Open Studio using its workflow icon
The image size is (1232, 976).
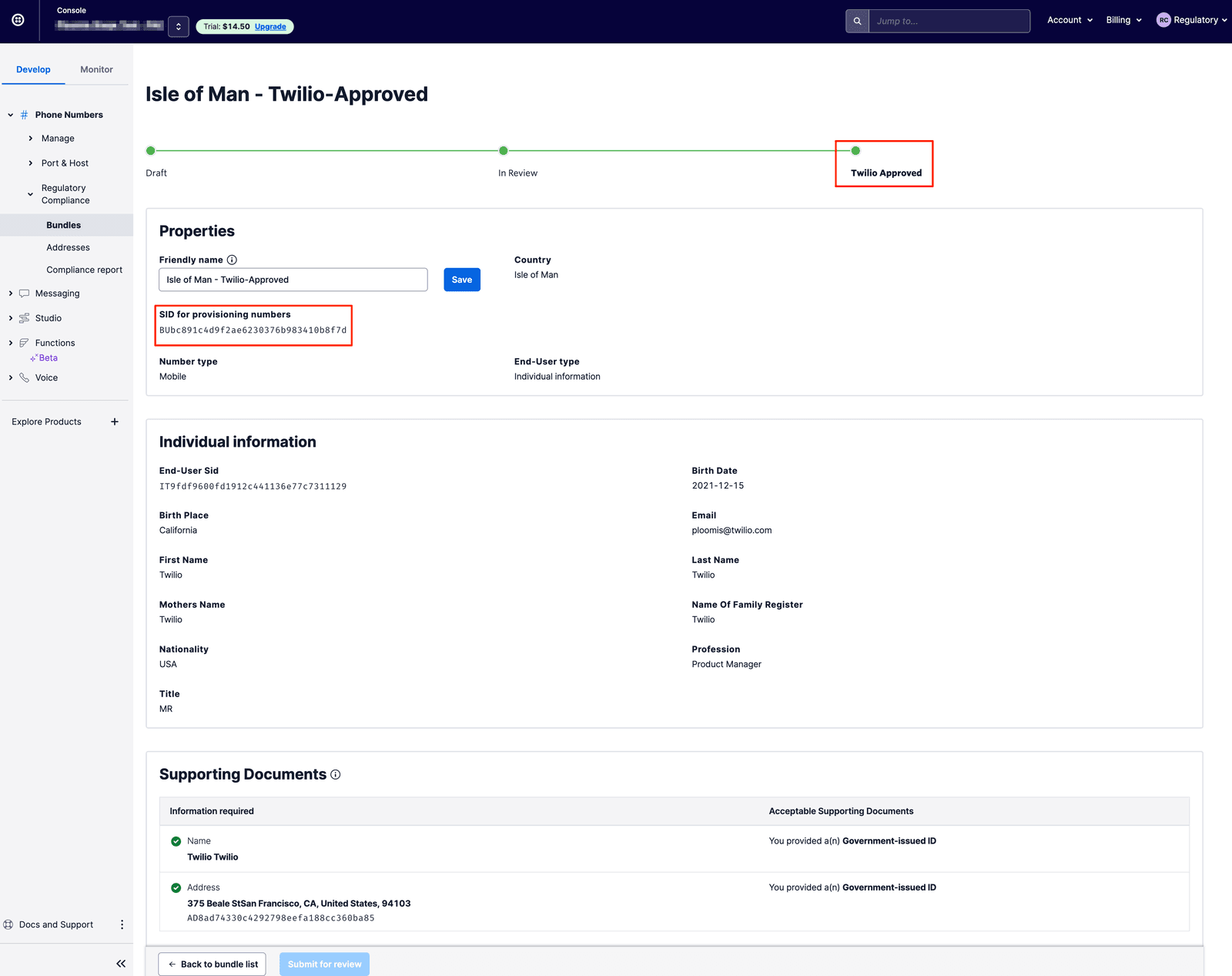point(25,317)
